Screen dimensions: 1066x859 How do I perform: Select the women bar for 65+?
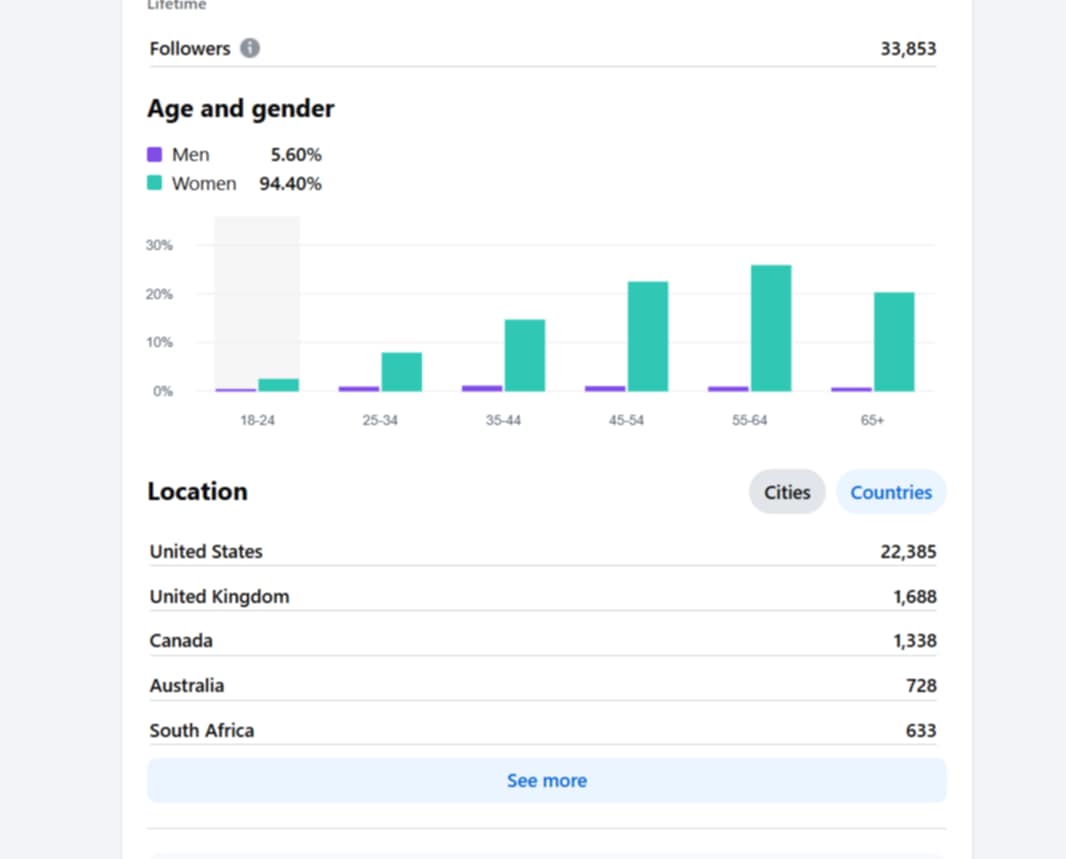pos(893,341)
